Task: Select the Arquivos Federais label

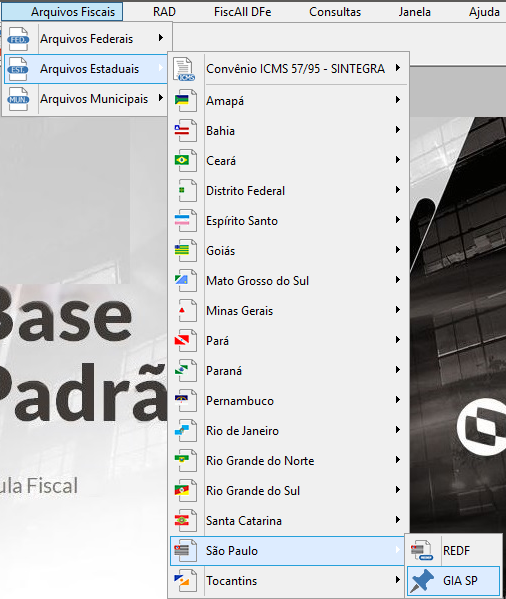Action: tap(87, 39)
